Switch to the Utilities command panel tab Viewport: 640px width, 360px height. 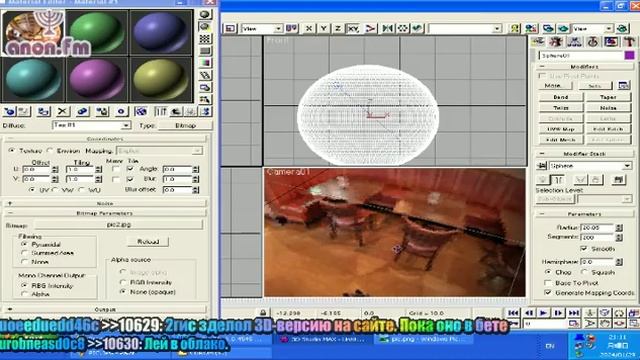pyautogui.click(x=629, y=41)
